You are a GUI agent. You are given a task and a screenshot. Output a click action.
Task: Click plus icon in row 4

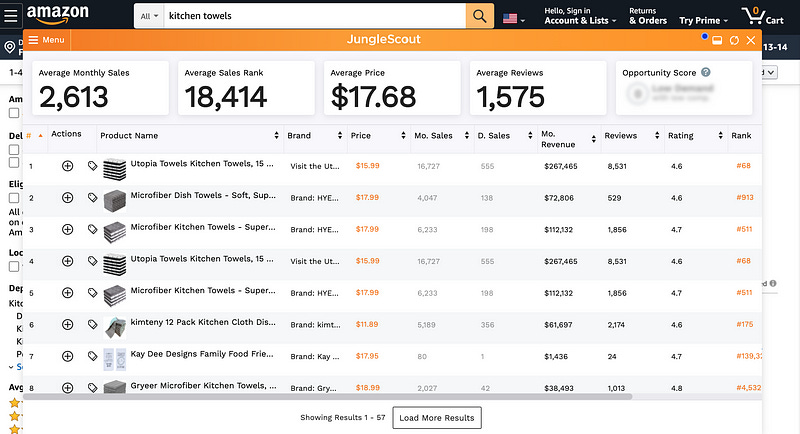pos(67,261)
